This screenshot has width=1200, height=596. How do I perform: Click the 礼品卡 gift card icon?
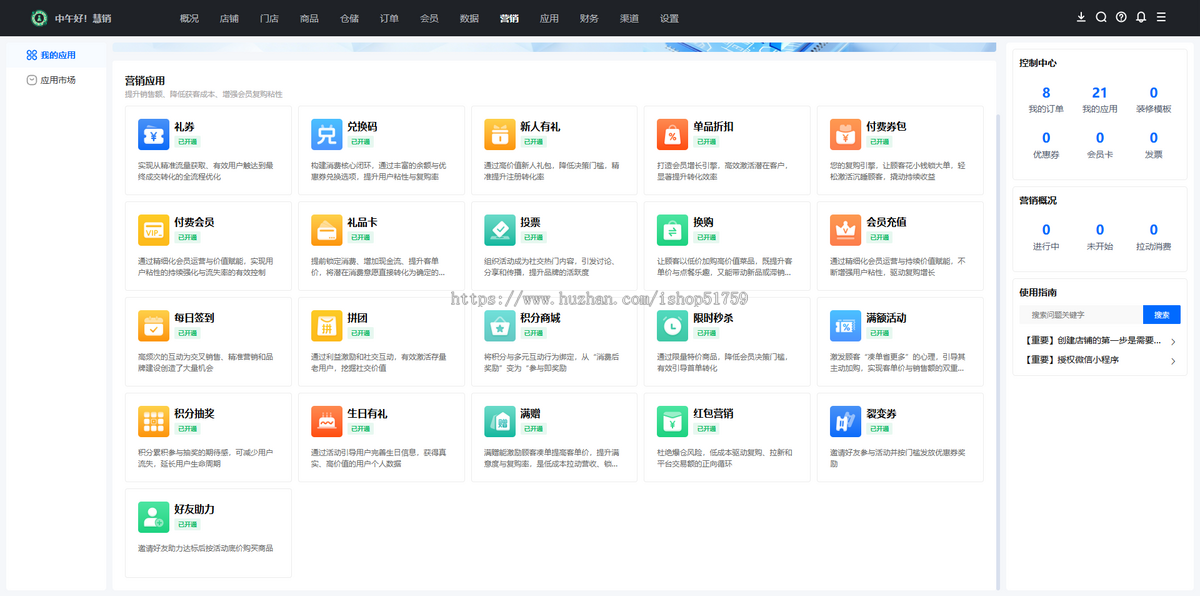[x=327, y=229]
